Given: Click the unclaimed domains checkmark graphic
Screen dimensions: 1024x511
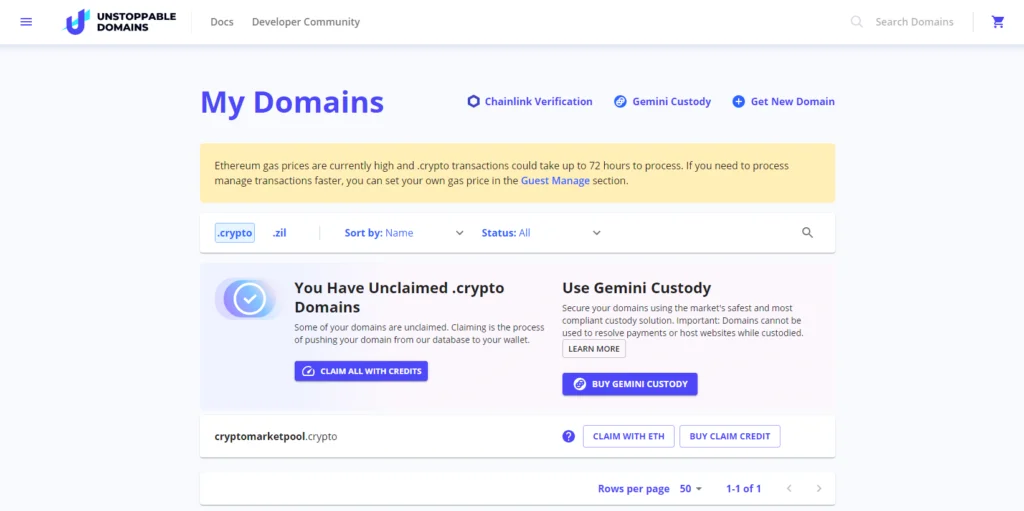Looking at the screenshot, I should pos(246,299).
